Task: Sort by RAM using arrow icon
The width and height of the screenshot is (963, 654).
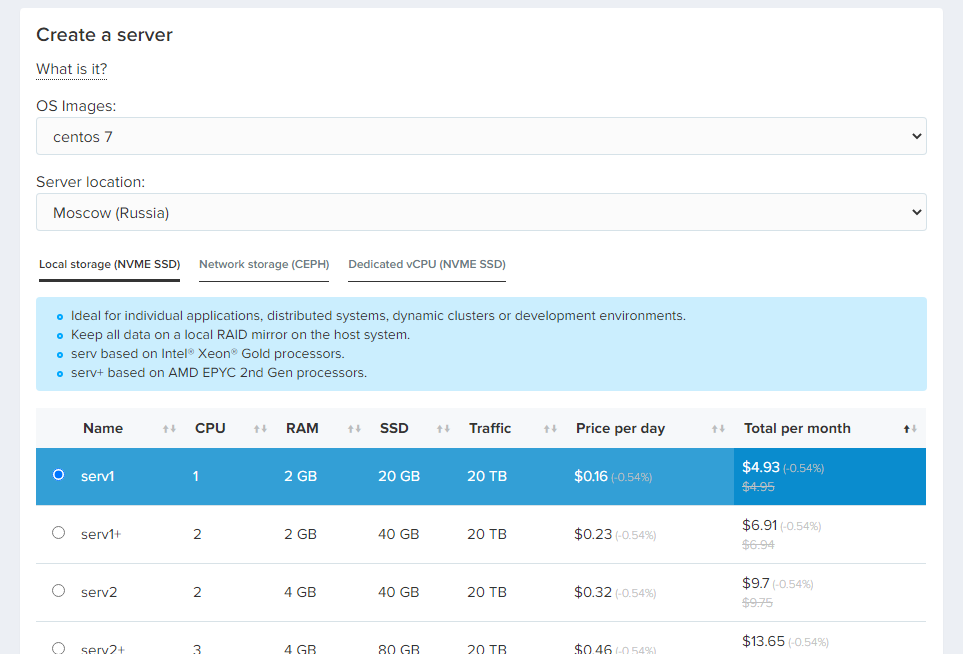Action: tap(354, 429)
